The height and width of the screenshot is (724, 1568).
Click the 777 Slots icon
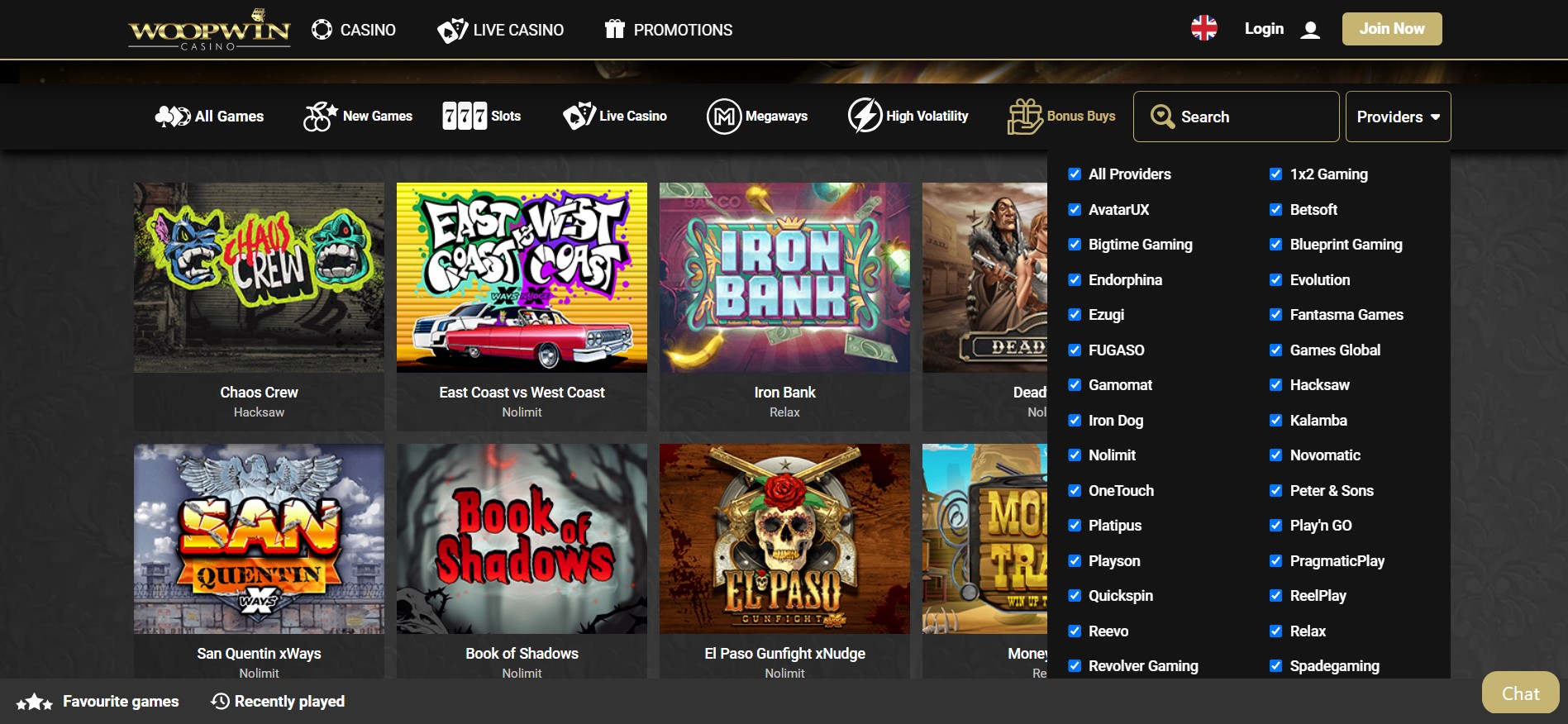click(x=465, y=117)
